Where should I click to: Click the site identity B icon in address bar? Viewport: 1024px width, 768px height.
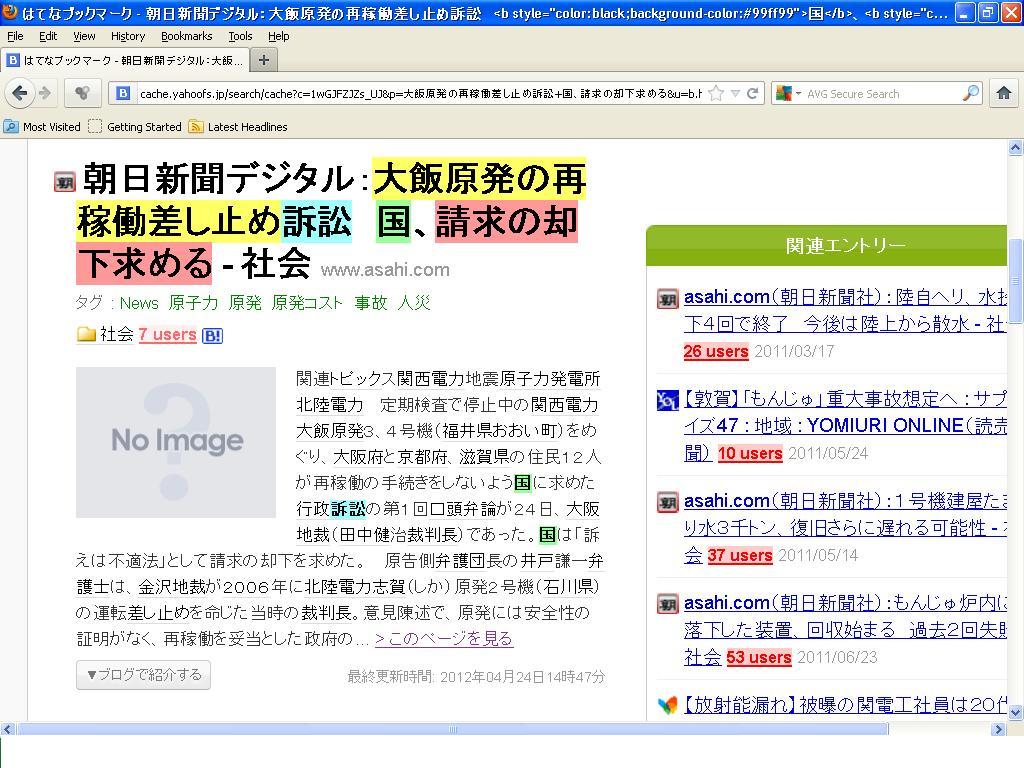(123, 93)
